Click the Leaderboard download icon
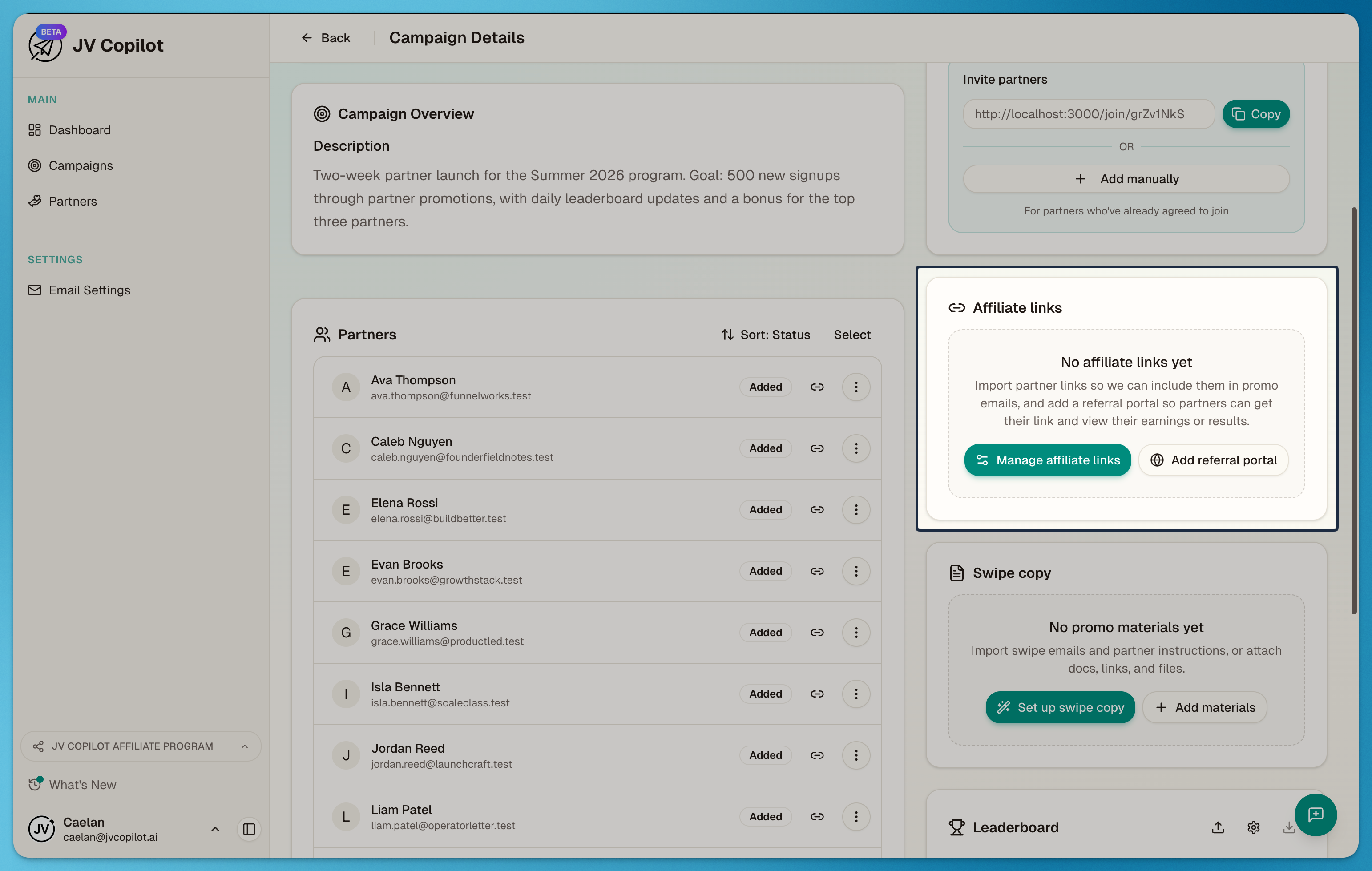Screen dimensions: 1372x871 tap(1288, 827)
